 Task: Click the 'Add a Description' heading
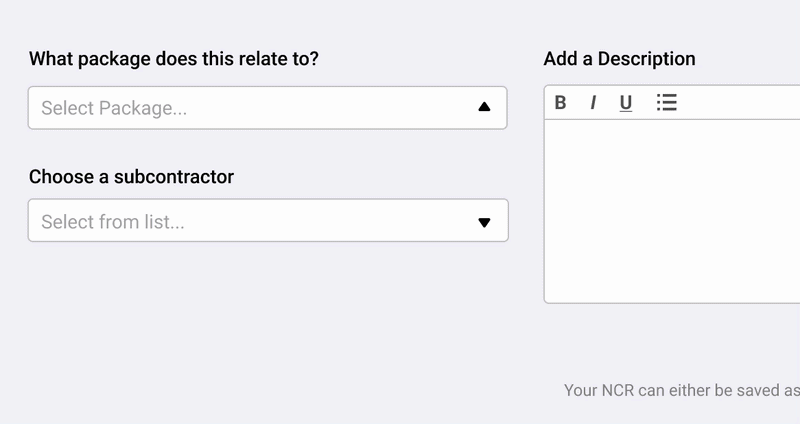(619, 59)
